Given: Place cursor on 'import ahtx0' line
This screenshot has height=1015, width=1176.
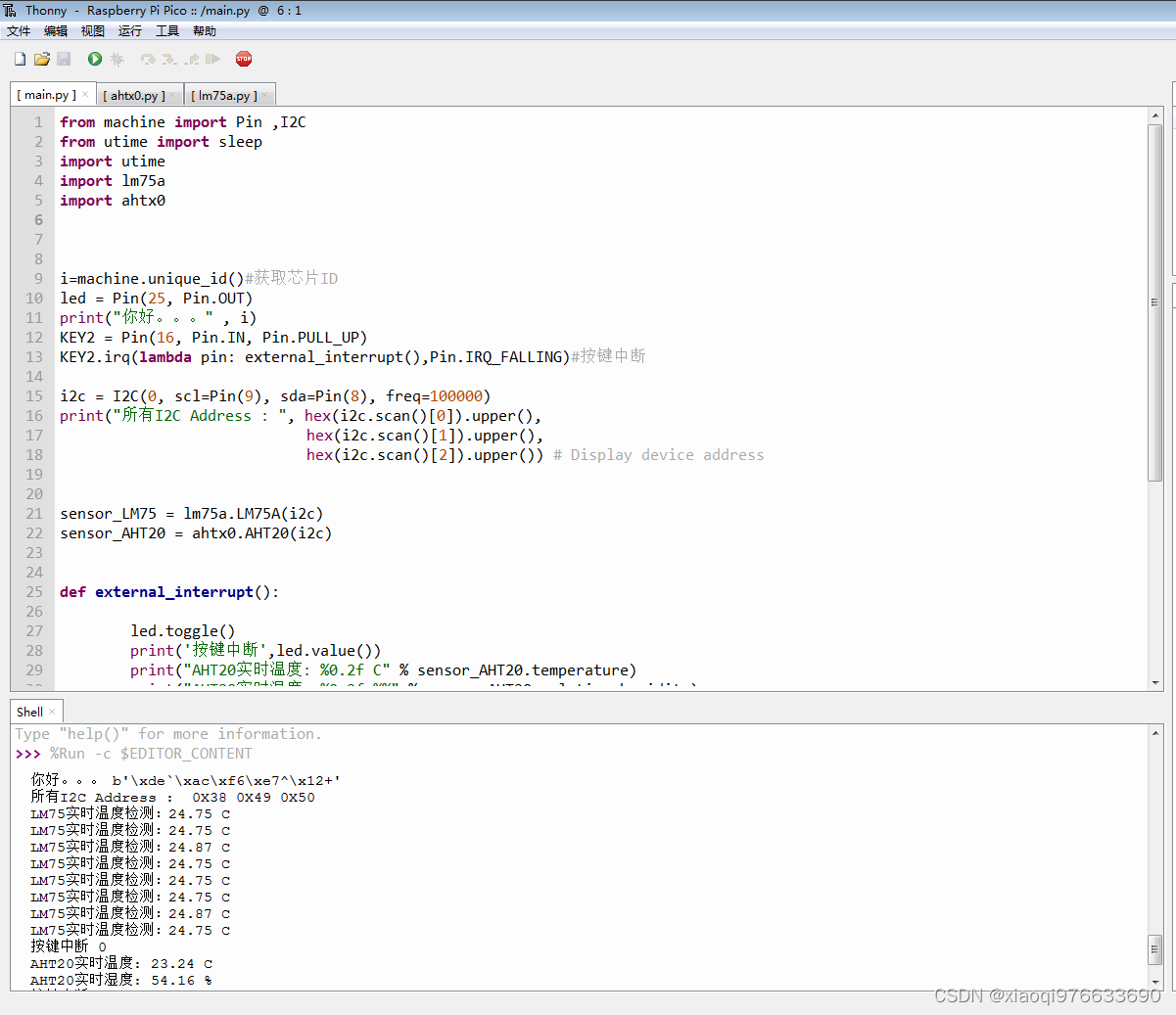Looking at the screenshot, I should click(113, 201).
